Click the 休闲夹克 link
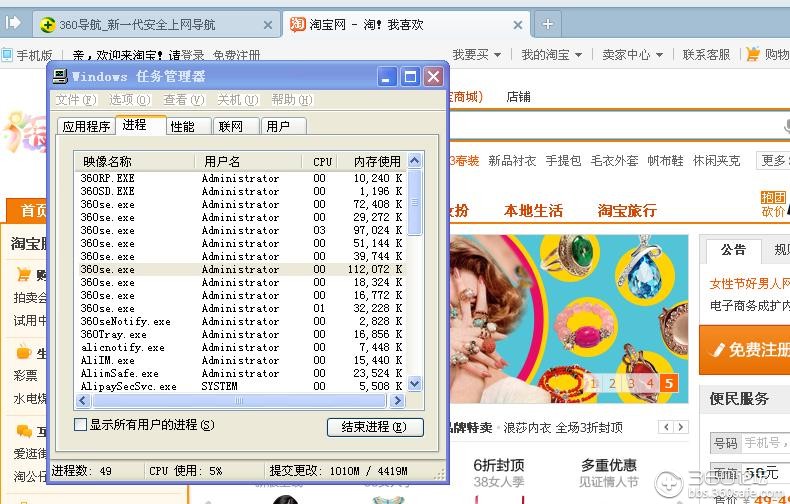The width and height of the screenshot is (790, 504). coord(716,161)
